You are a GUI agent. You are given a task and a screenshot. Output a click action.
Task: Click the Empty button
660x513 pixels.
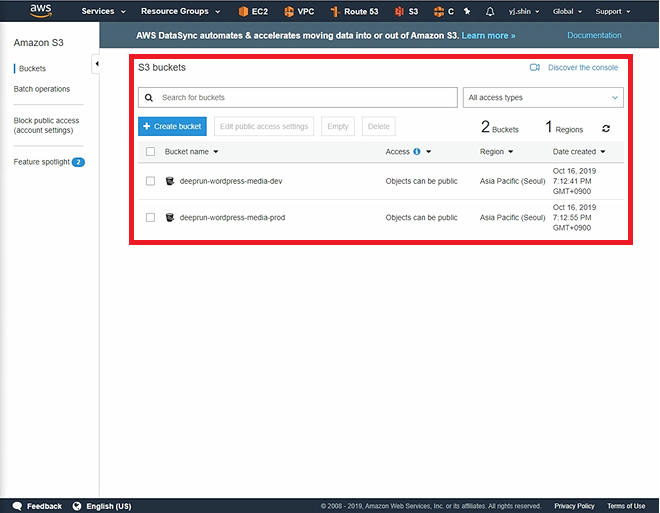click(338, 126)
